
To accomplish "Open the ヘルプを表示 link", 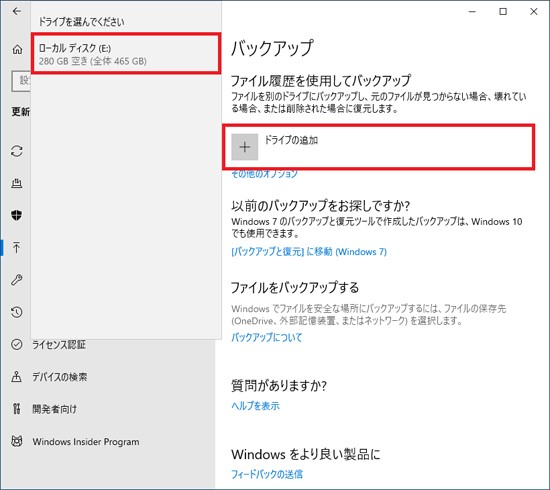I will point(255,406).
